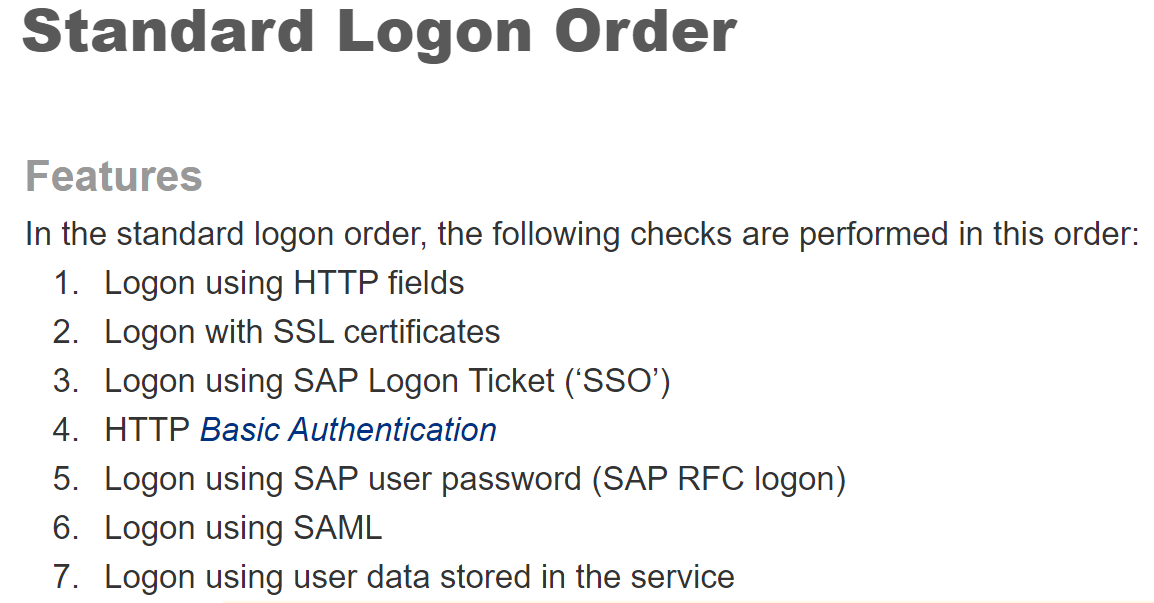Viewport: 1154px width, 603px height.
Task: Click list number 7 marker
Action: pos(66,577)
